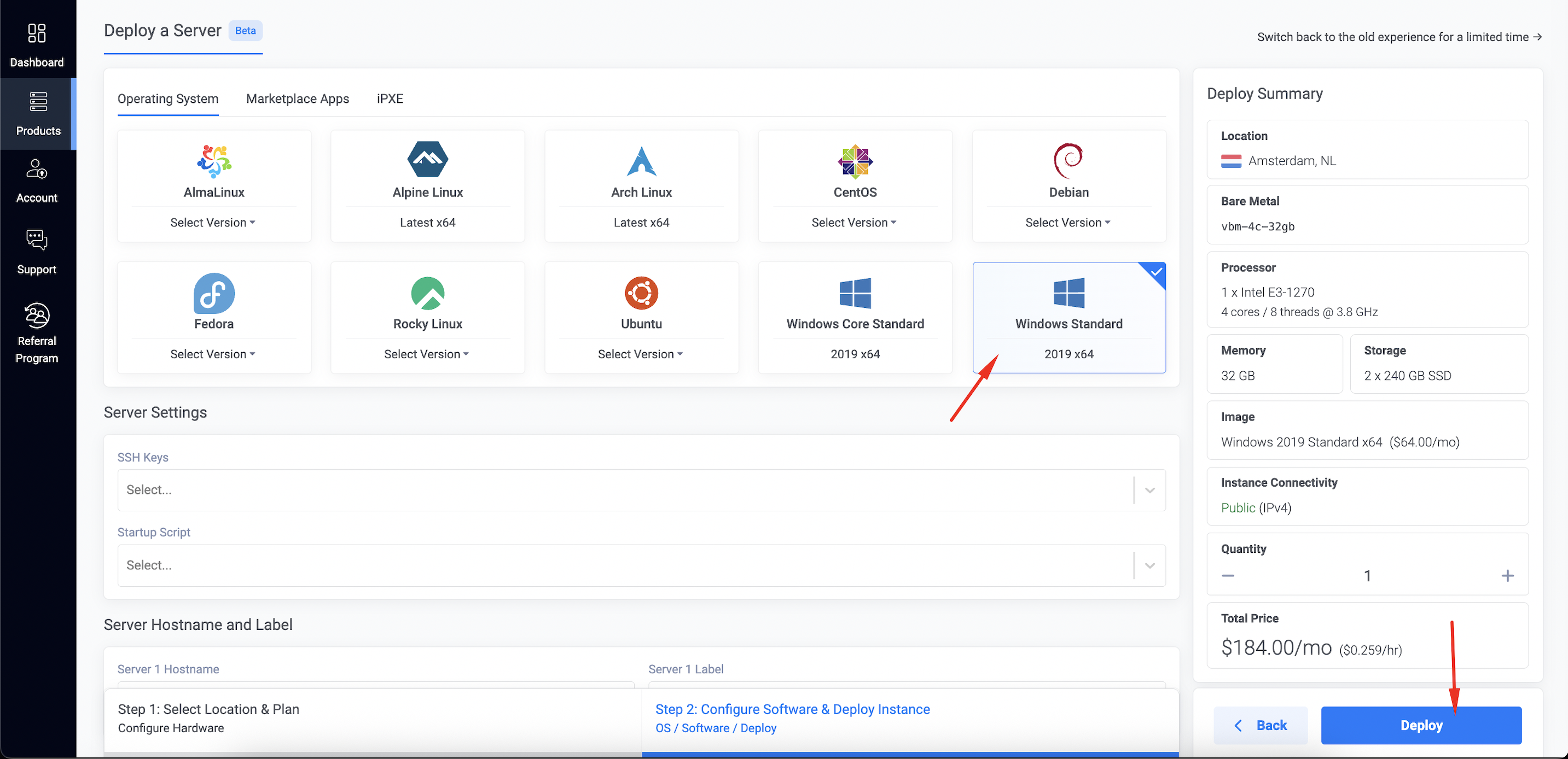Click the switch back to old experience link

click(1399, 37)
